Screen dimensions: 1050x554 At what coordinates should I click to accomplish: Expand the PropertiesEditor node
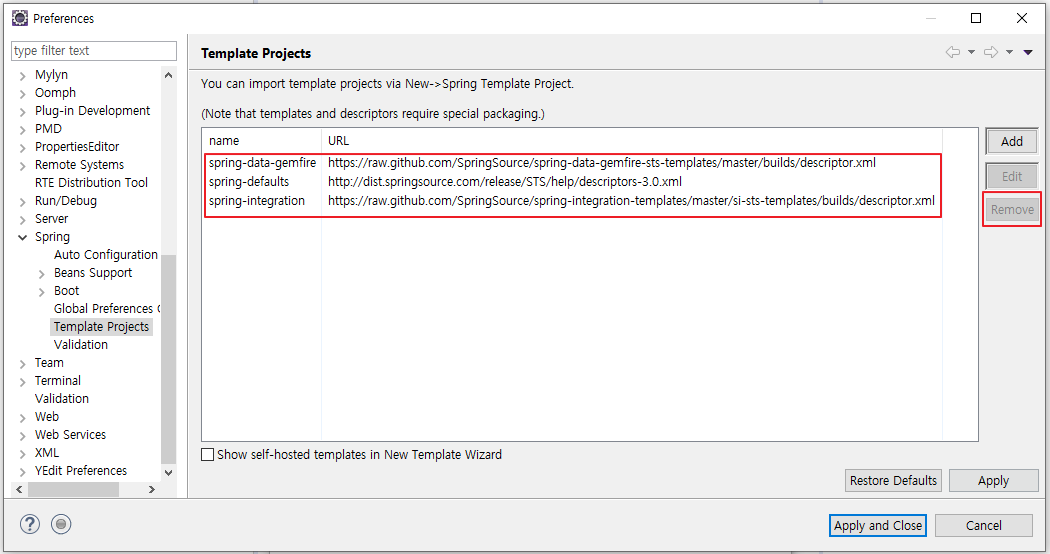click(23, 148)
